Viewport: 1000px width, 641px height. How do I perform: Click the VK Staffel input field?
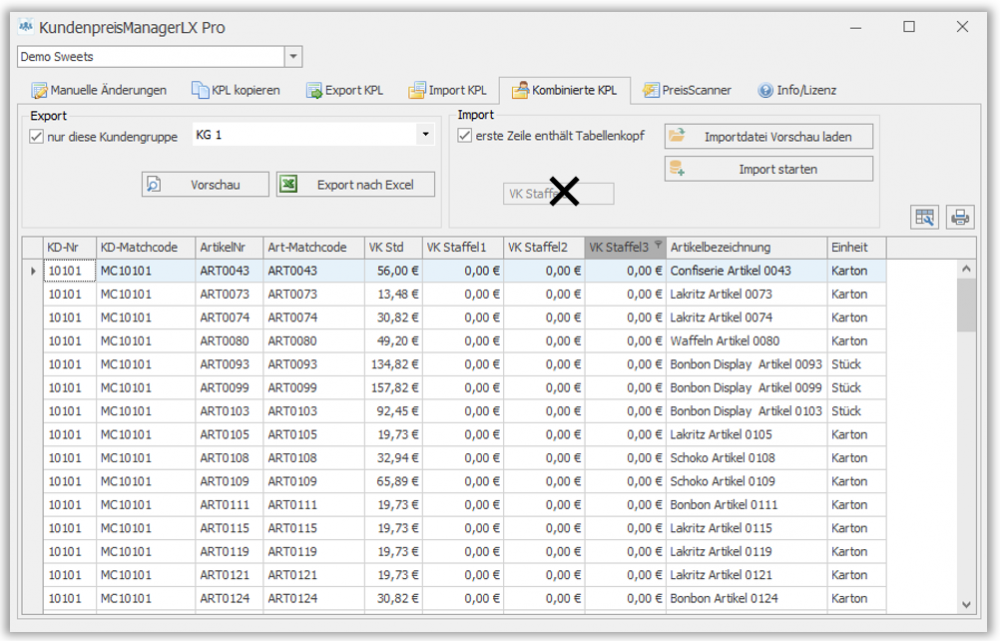559,194
